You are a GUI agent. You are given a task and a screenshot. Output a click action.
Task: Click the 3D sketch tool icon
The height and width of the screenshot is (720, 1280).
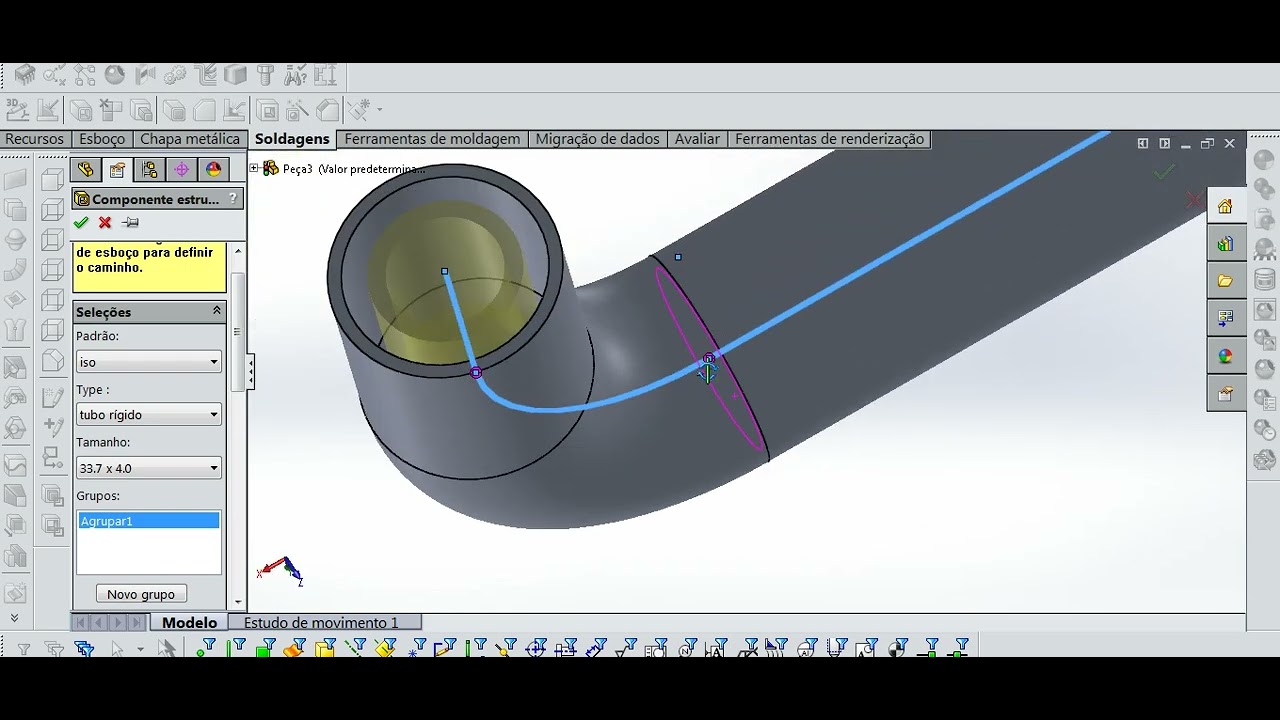coord(17,109)
